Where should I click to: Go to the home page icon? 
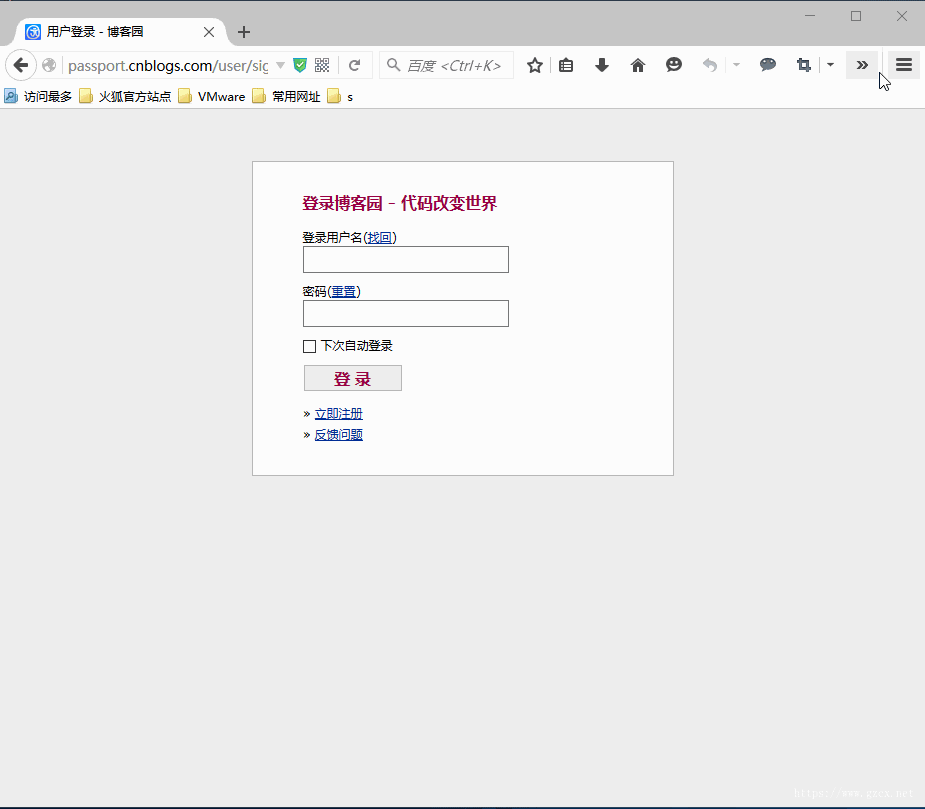click(x=638, y=65)
